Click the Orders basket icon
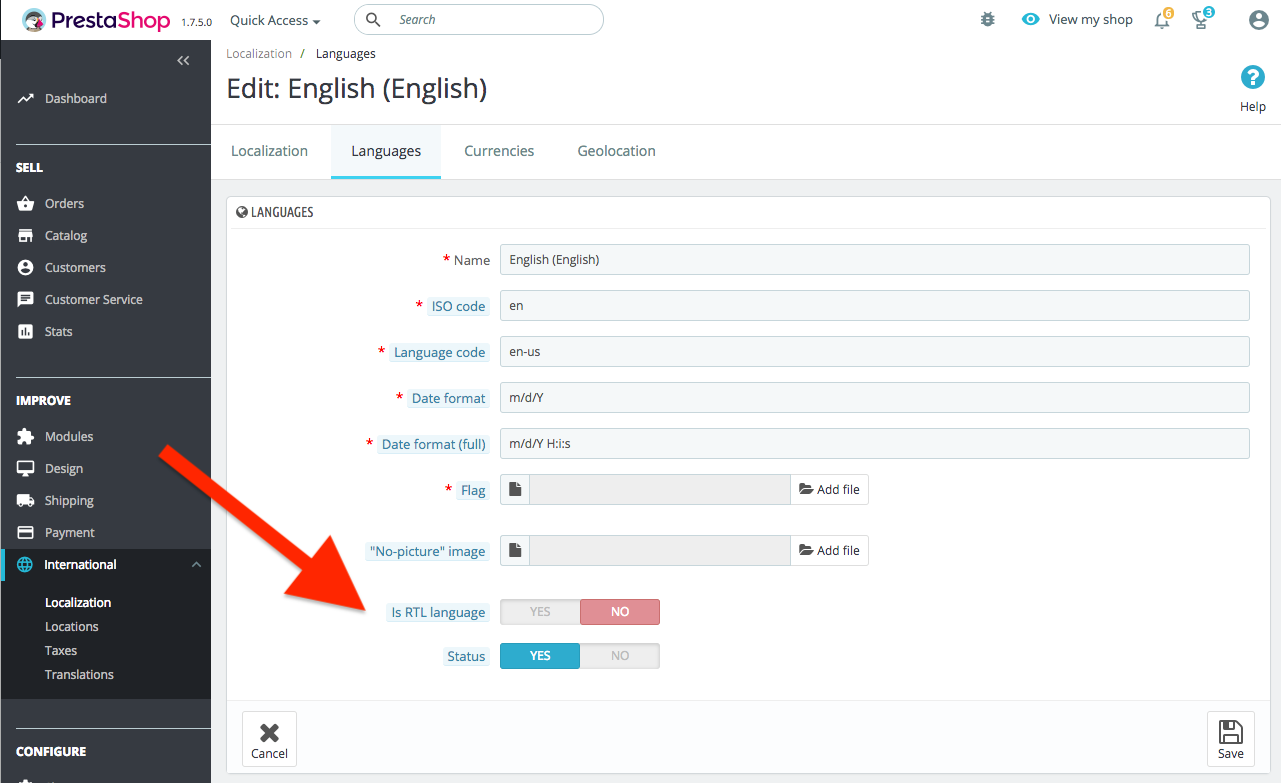Image resolution: width=1281 pixels, height=783 pixels. pyautogui.click(x=26, y=204)
